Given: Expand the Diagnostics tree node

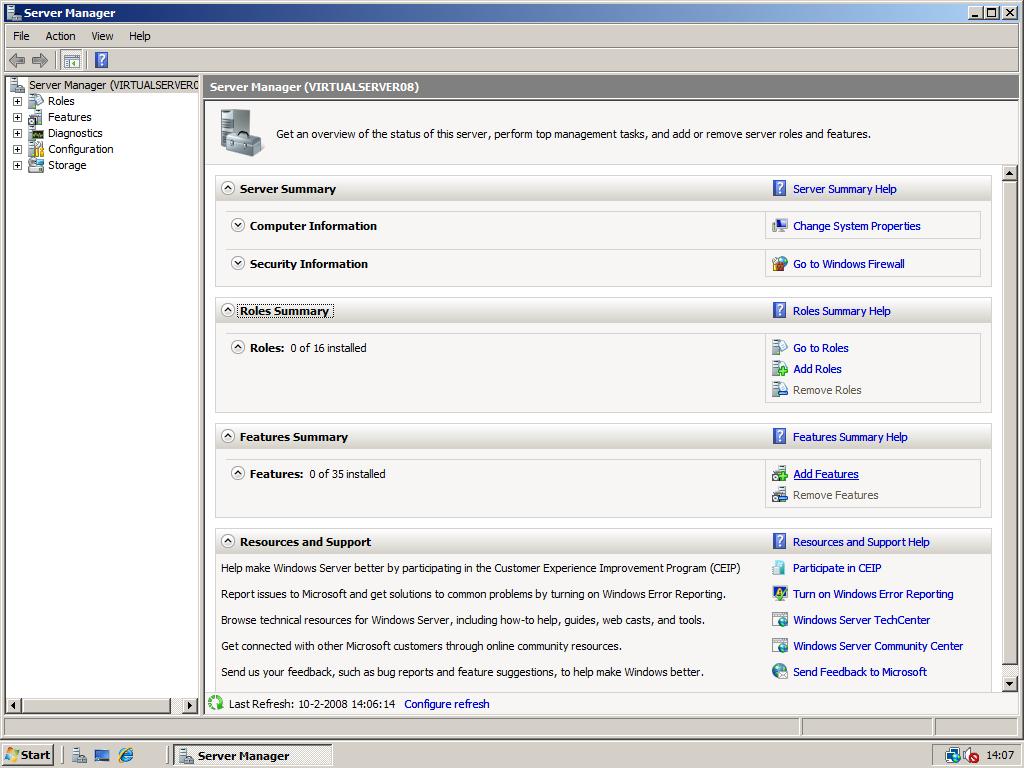Looking at the screenshot, I should pyautogui.click(x=18, y=133).
